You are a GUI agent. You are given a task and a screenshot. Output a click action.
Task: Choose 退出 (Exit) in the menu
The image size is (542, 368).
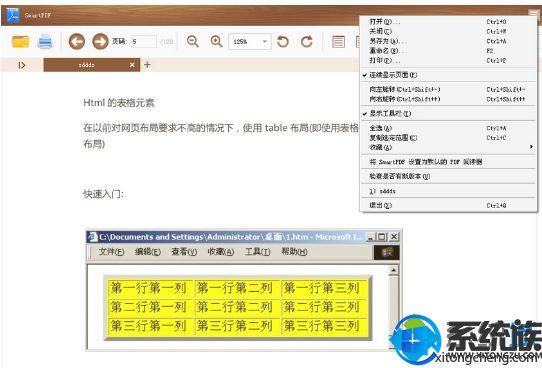[449, 205]
